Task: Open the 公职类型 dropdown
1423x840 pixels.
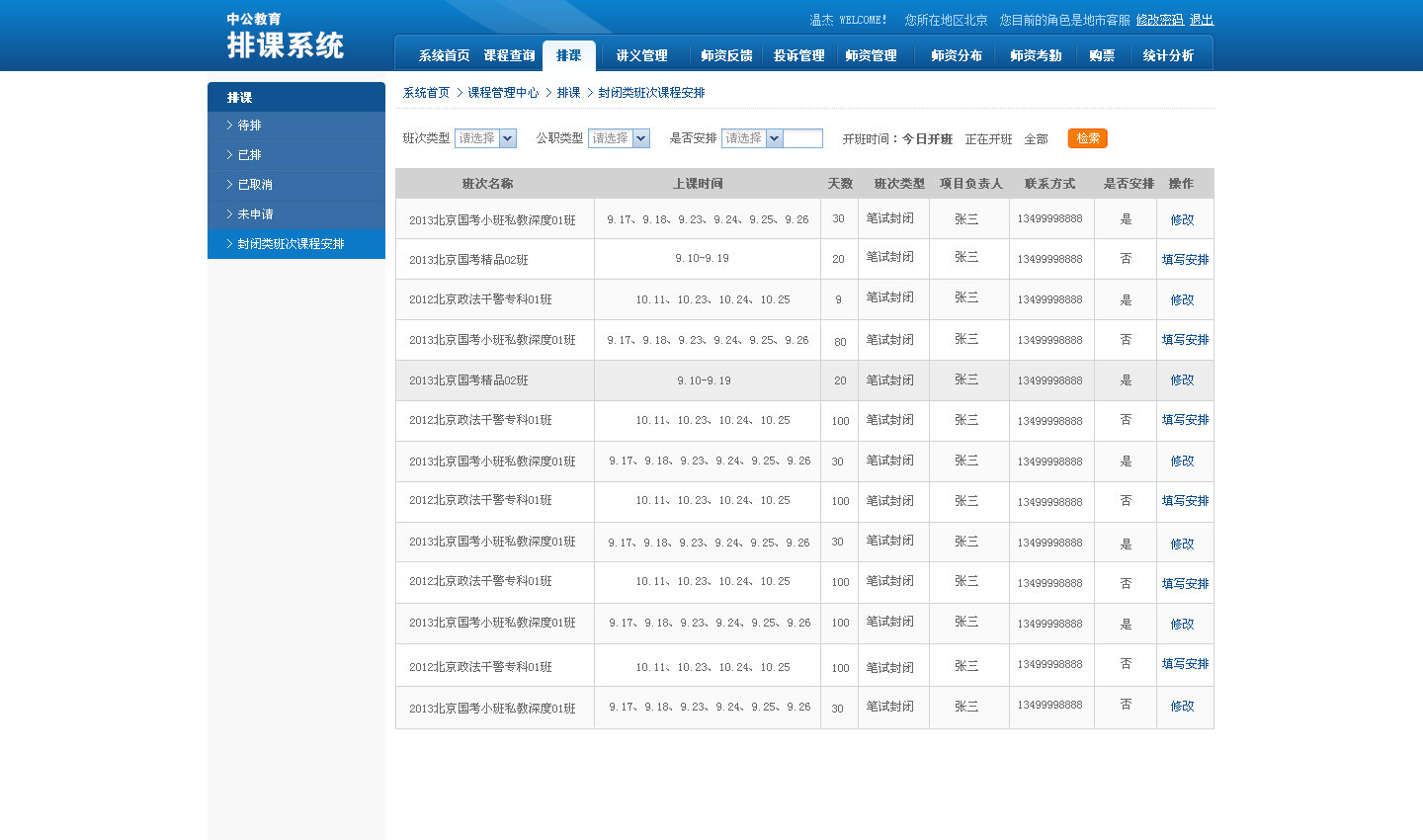Action: pos(621,138)
